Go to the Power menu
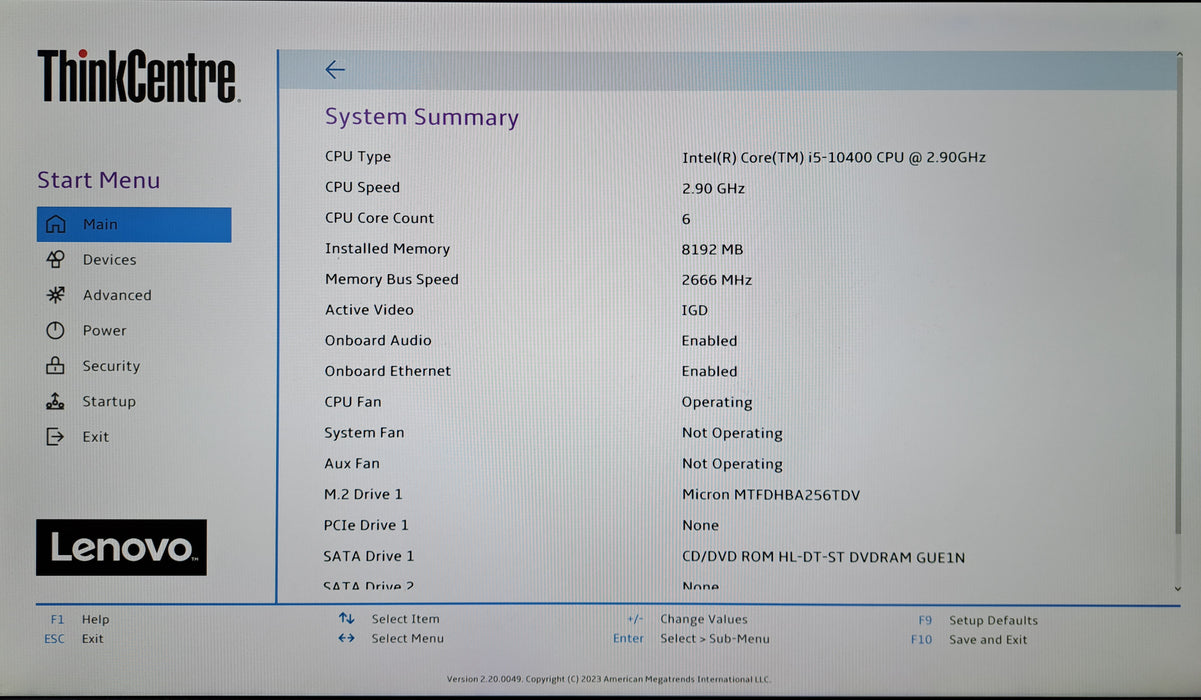This screenshot has width=1201, height=700. pyautogui.click(x=104, y=331)
